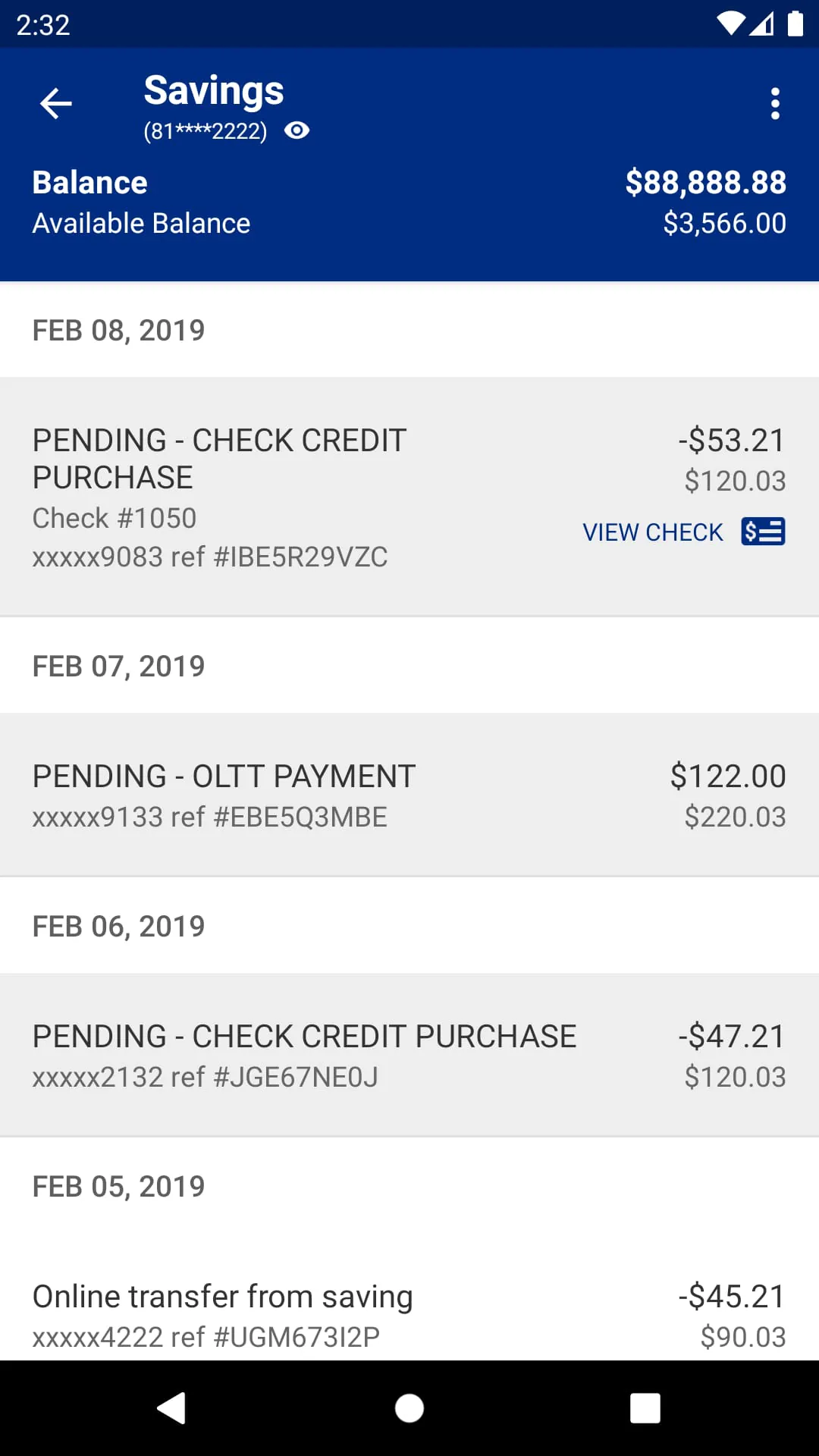Click the check image icon beside VIEW CHECK
The image size is (819, 1456).
point(763,532)
